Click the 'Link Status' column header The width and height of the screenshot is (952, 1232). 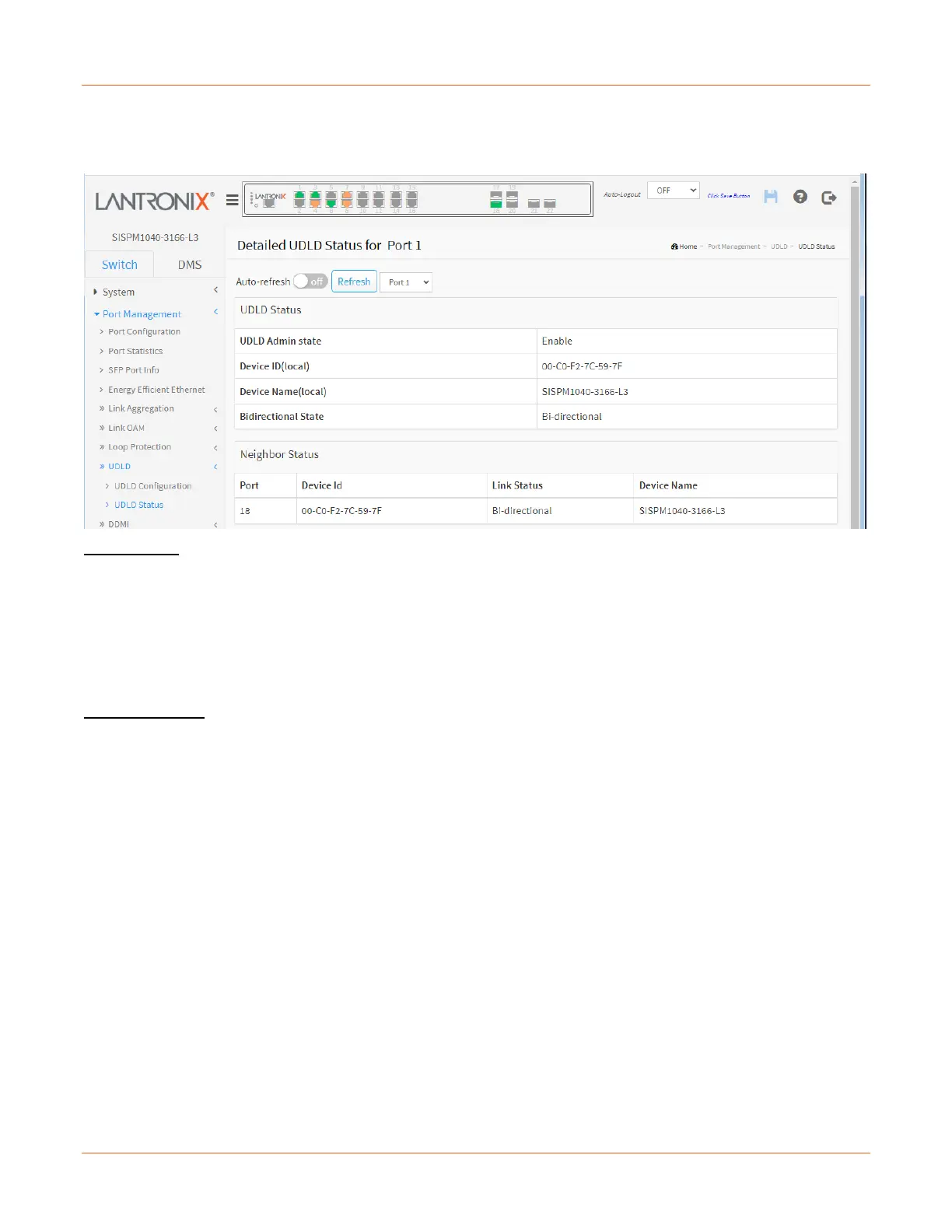pos(517,485)
